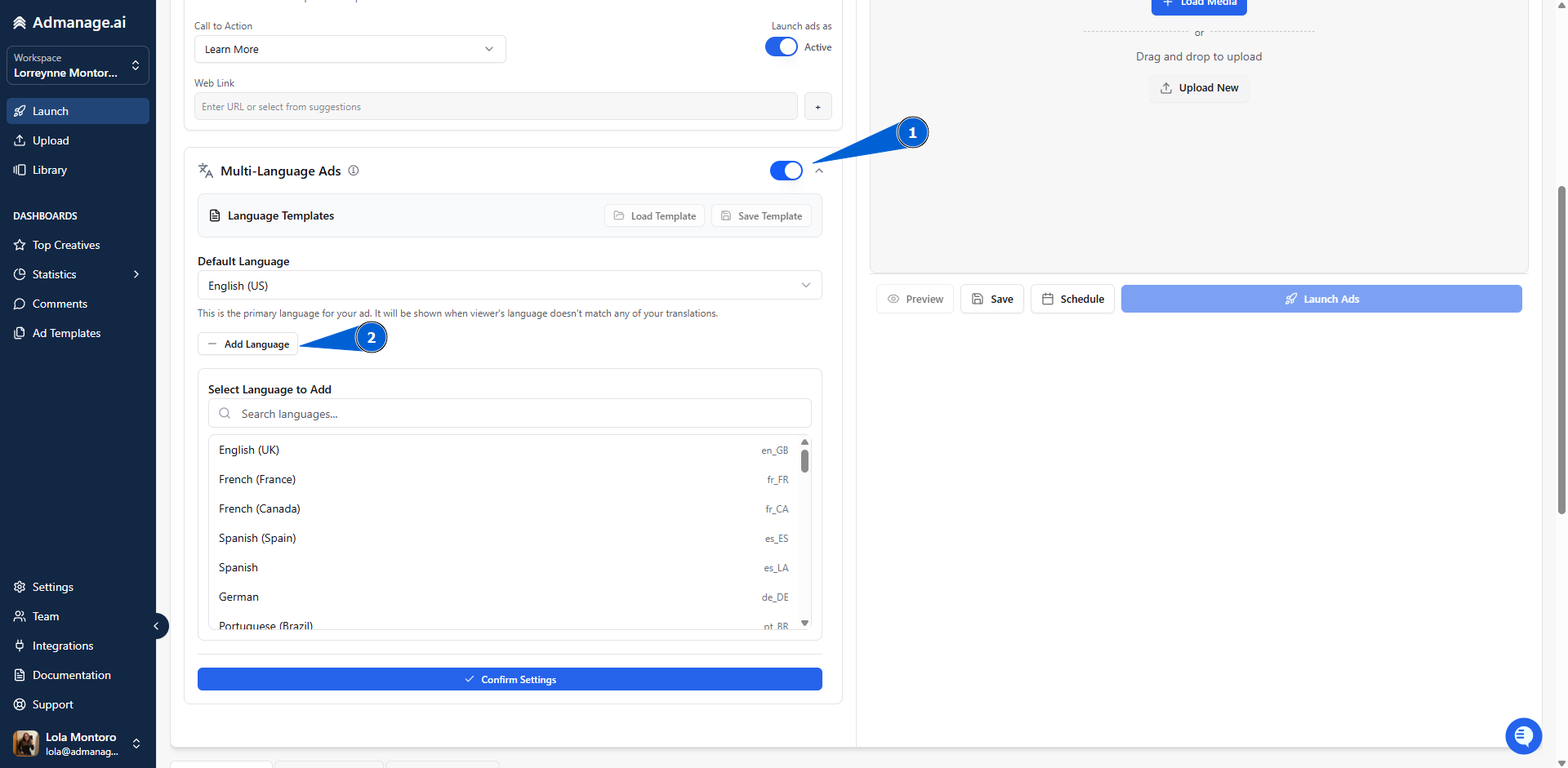Screen dimensions: 1568x768
Task: Click the Launch Ads button
Action: pos(1321,299)
